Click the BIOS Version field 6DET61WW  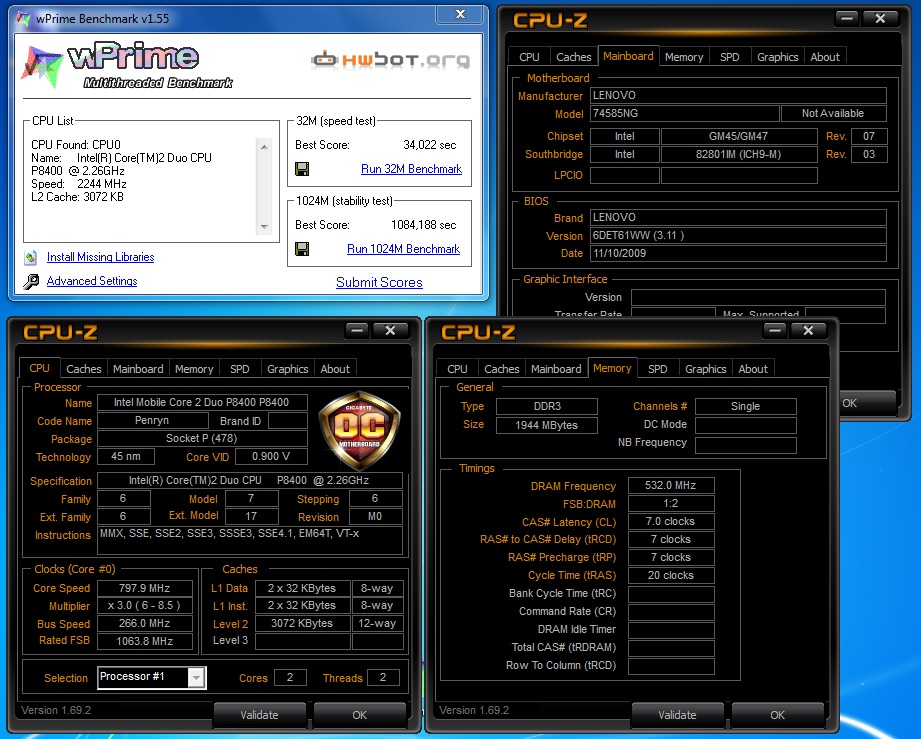738,236
